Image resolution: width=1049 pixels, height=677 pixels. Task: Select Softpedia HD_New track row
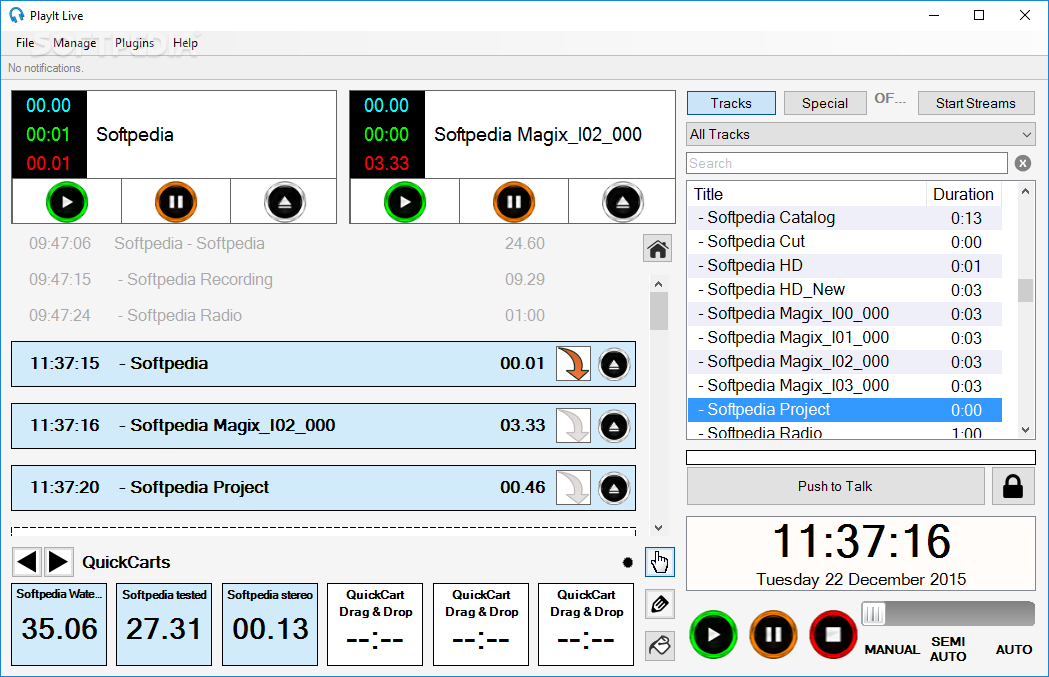(845, 290)
